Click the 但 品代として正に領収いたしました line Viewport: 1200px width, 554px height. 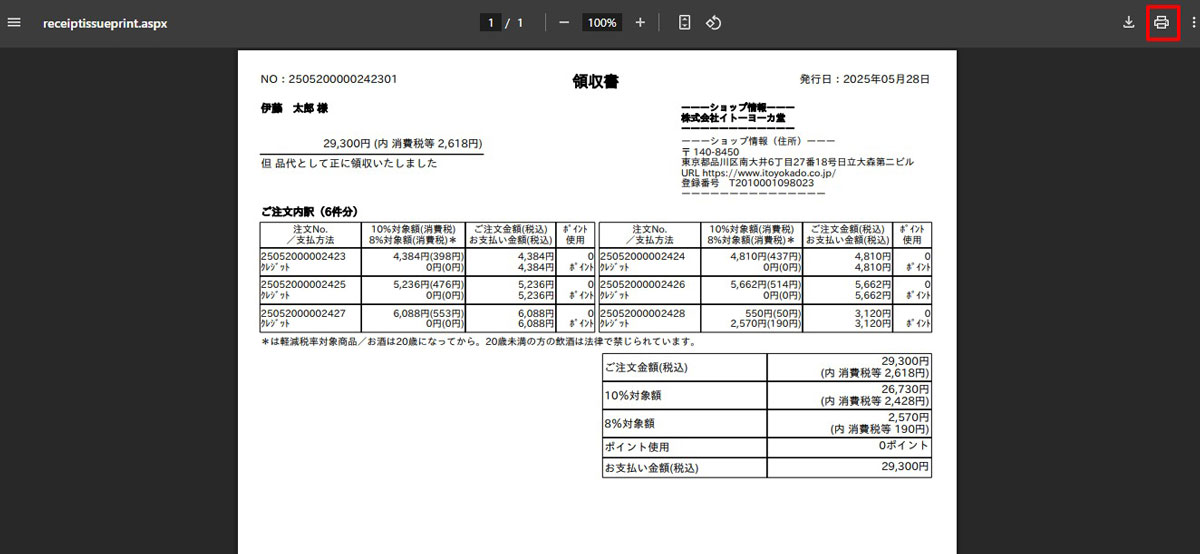tap(349, 163)
